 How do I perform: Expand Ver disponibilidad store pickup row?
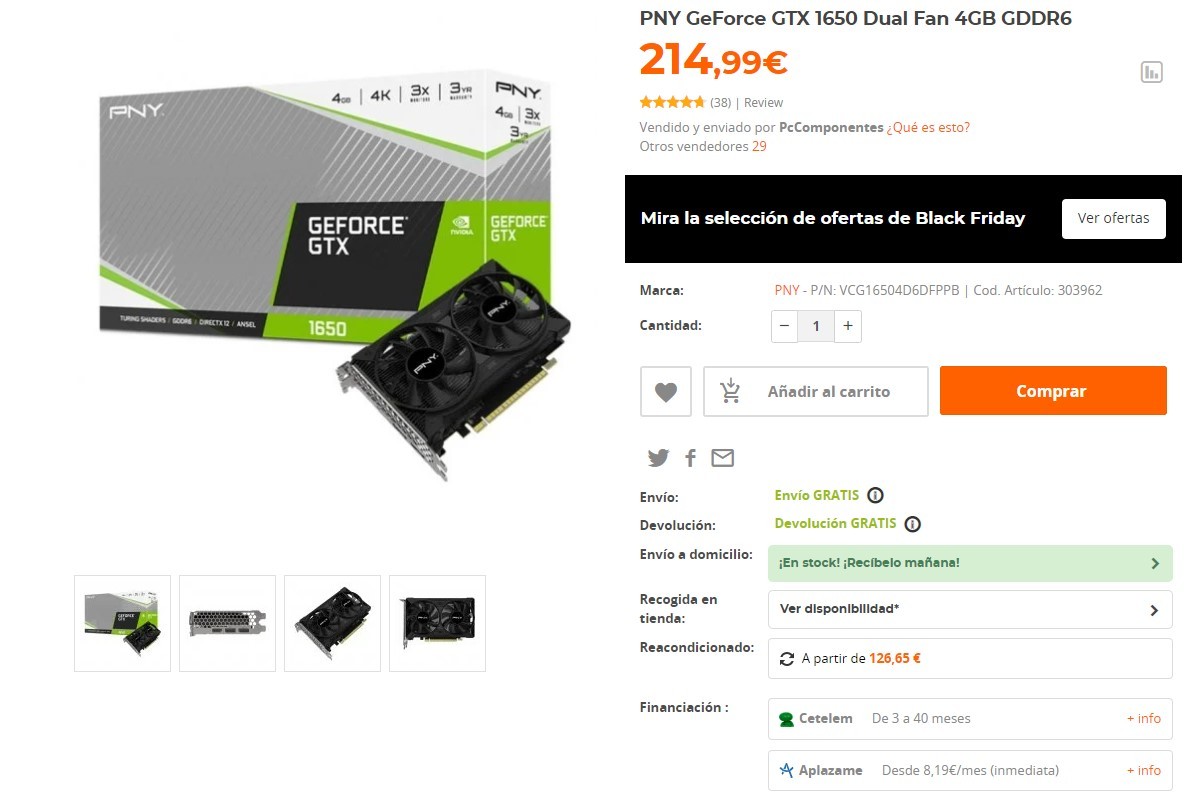click(x=970, y=609)
